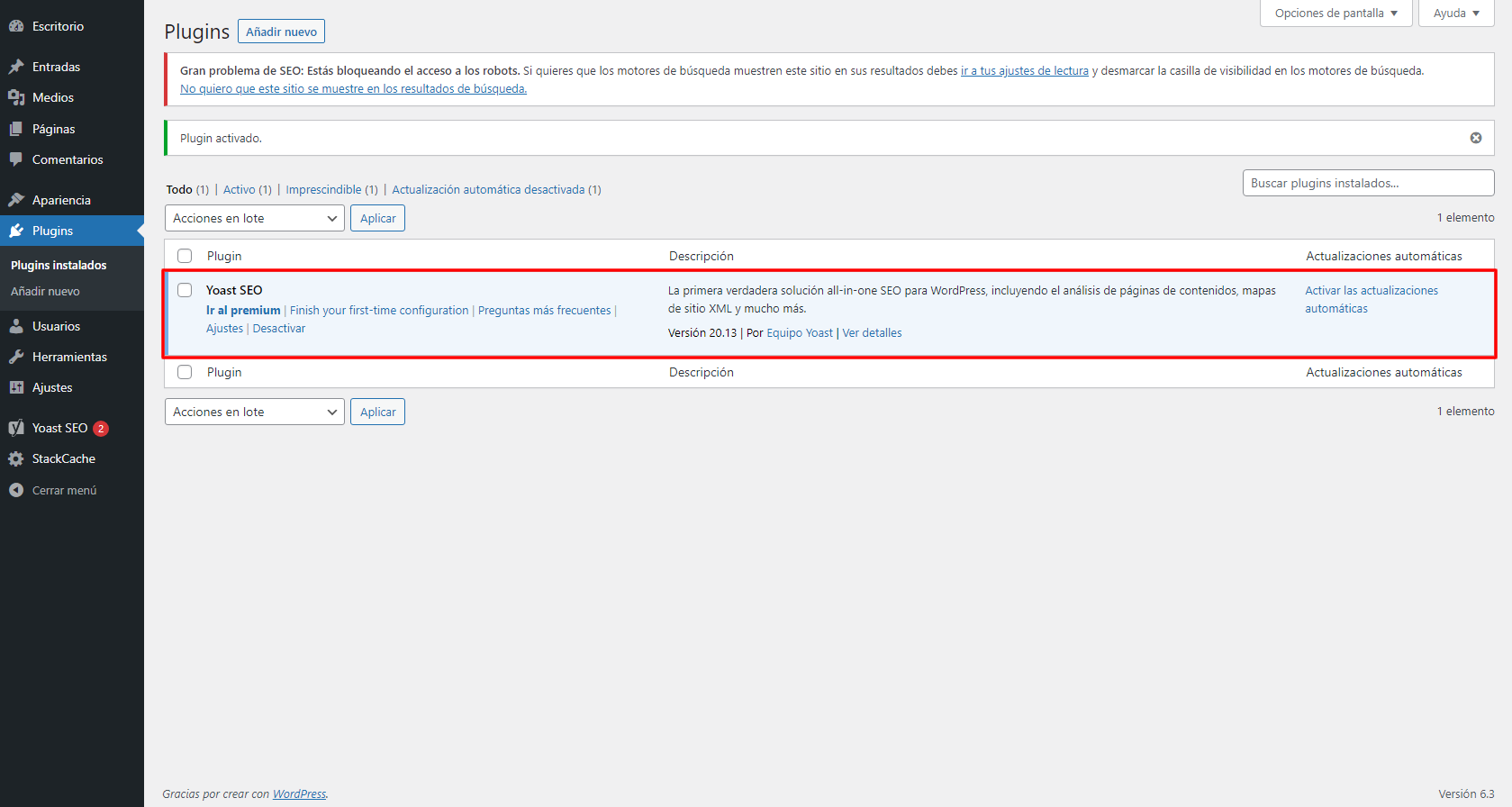Screen dimensions: 1512x807
Task: Click 'No quiero que este sitio se muestre' link
Action: pos(353,88)
